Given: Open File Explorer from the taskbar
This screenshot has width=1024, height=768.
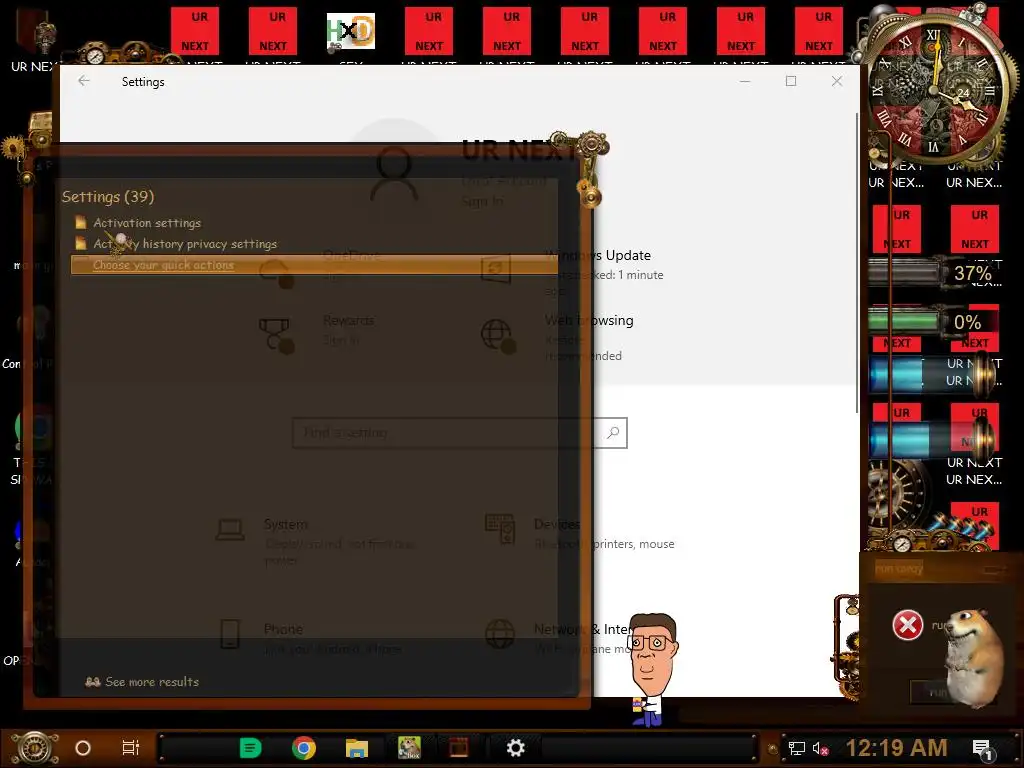Looking at the screenshot, I should [x=357, y=748].
